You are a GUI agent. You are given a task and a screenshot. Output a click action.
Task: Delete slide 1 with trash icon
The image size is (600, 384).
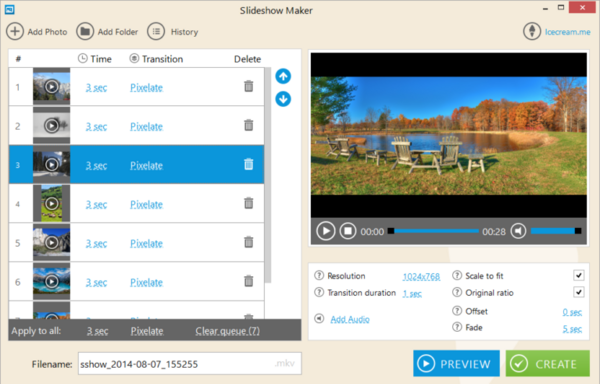click(249, 86)
